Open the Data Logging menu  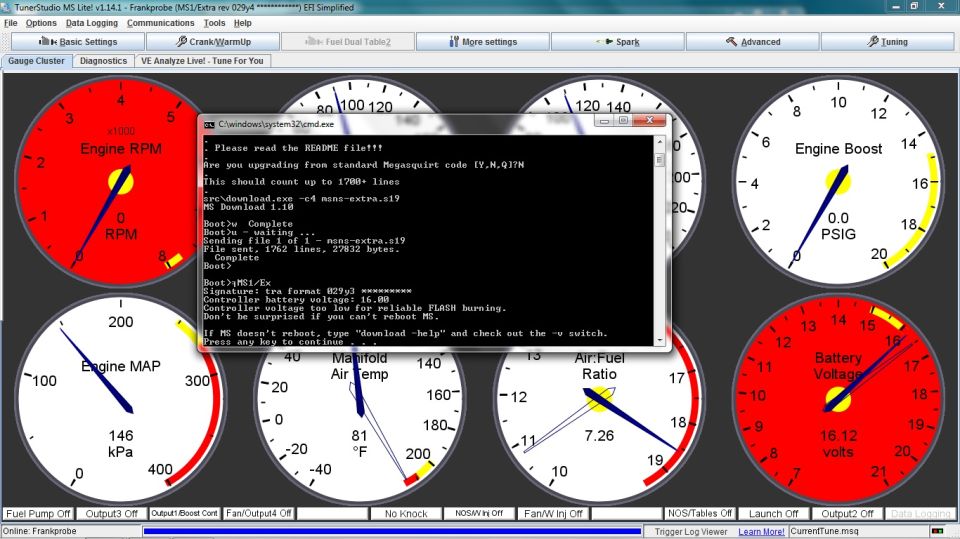(92, 23)
